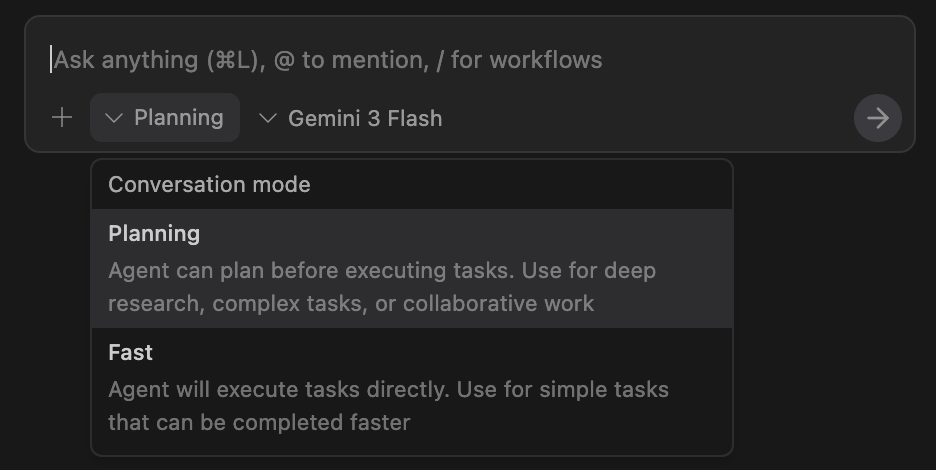This screenshot has height=470, width=936.
Task: Open the Gemini 3 Flash model selector
Action: click(350, 118)
